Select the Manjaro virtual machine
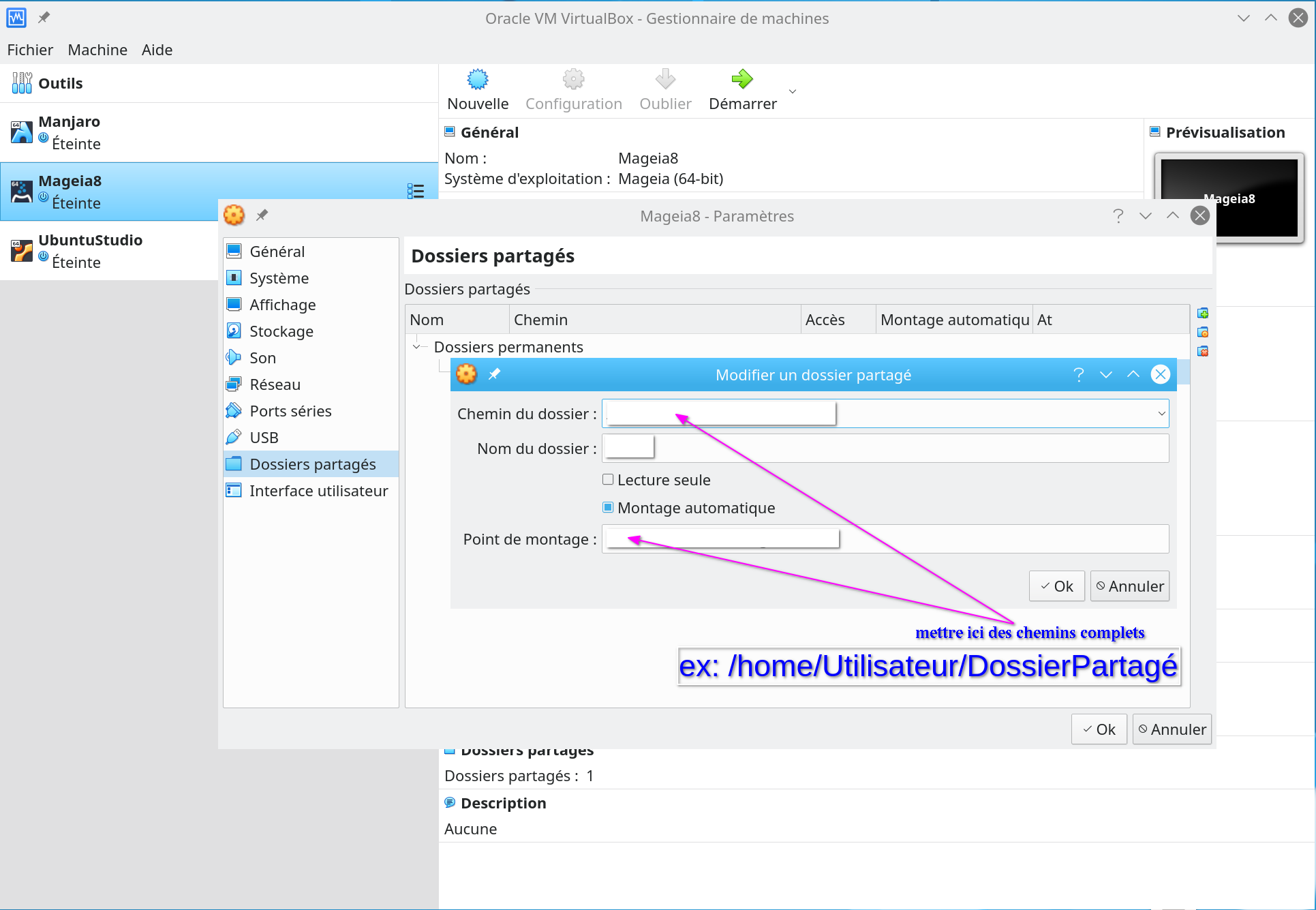 219,132
